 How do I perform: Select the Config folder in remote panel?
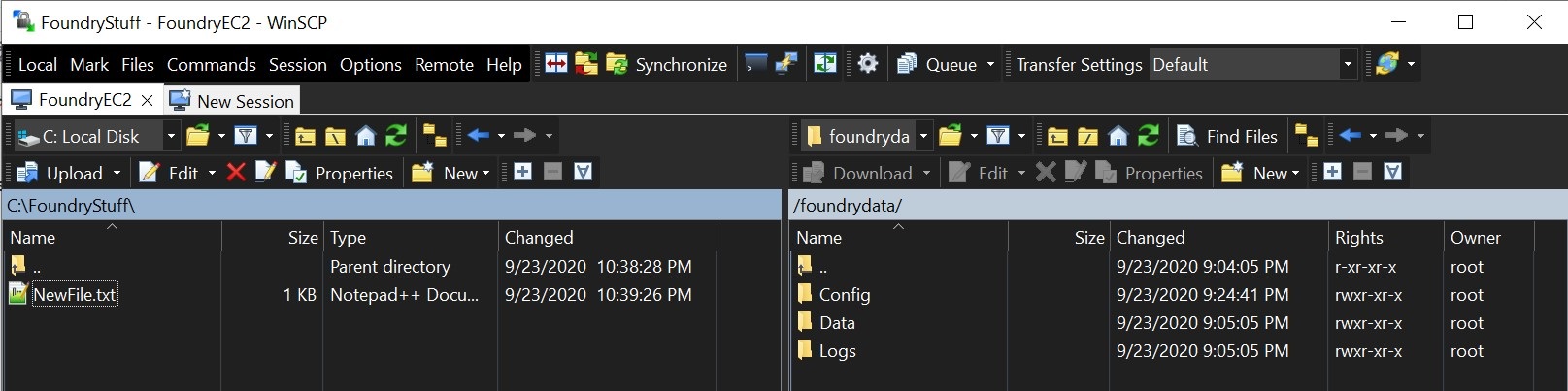845,294
